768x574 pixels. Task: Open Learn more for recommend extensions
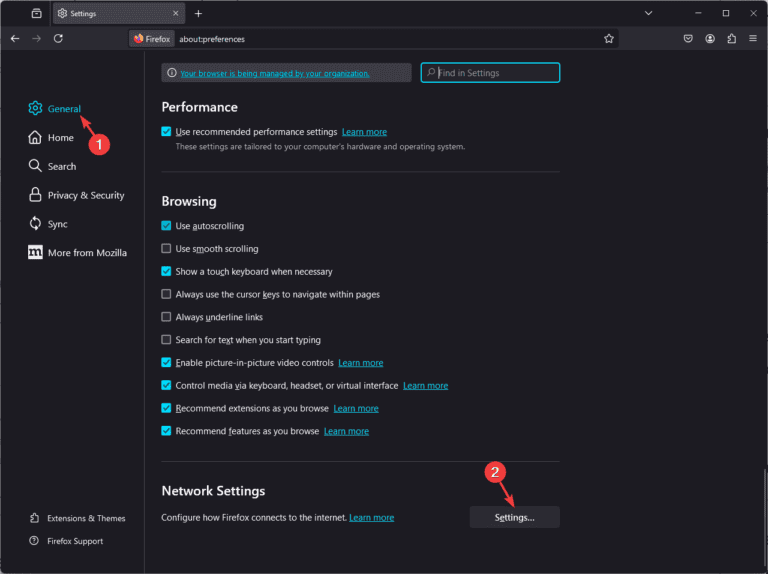point(356,408)
